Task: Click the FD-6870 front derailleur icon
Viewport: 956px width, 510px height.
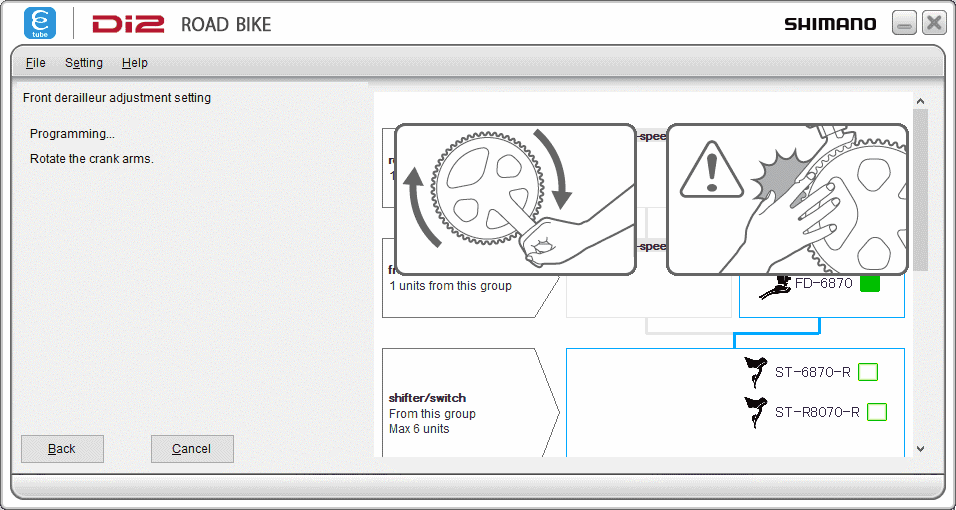Action: (x=775, y=286)
